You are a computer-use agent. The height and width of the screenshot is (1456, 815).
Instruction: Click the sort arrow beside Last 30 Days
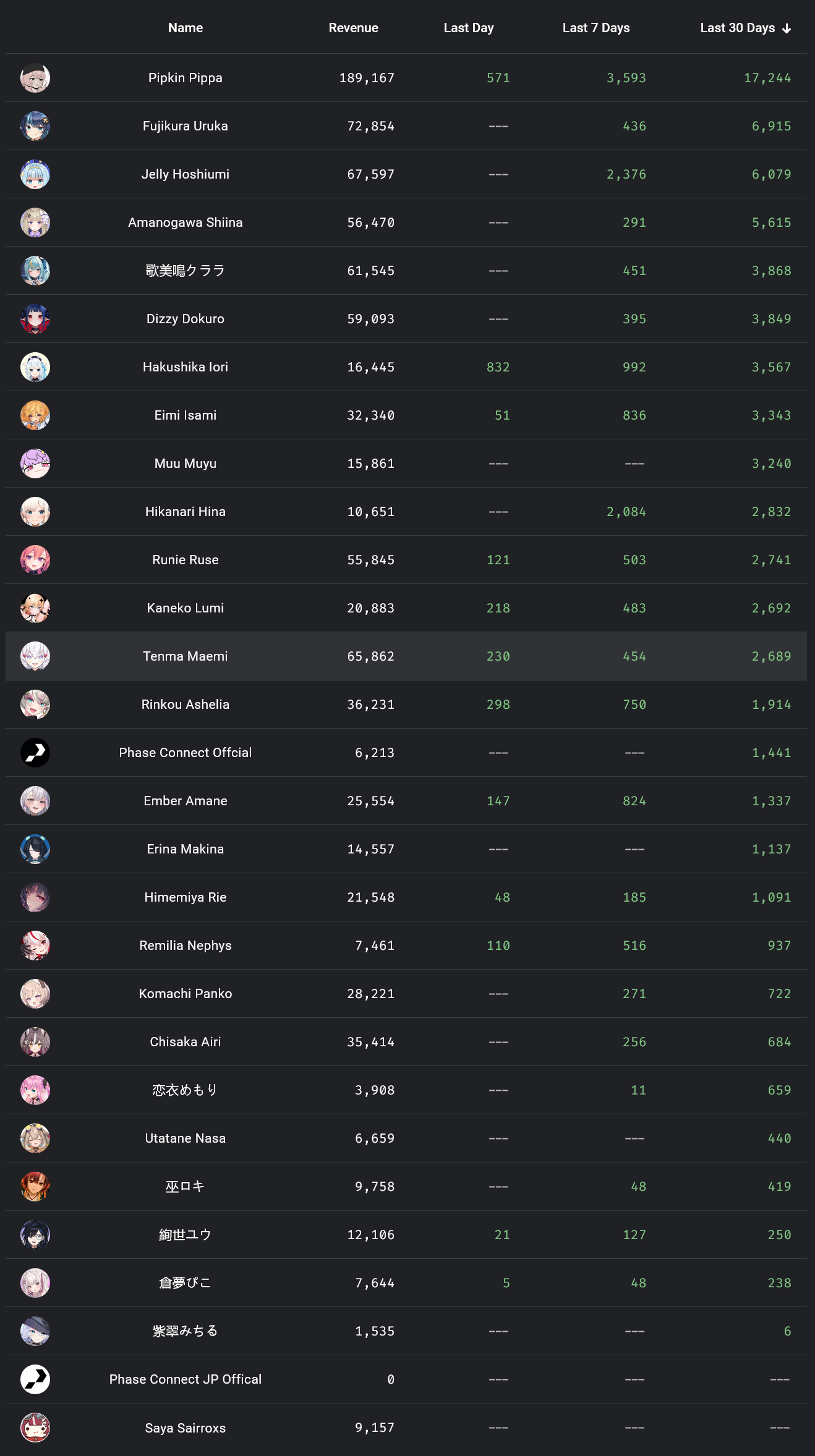tap(787, 28)
